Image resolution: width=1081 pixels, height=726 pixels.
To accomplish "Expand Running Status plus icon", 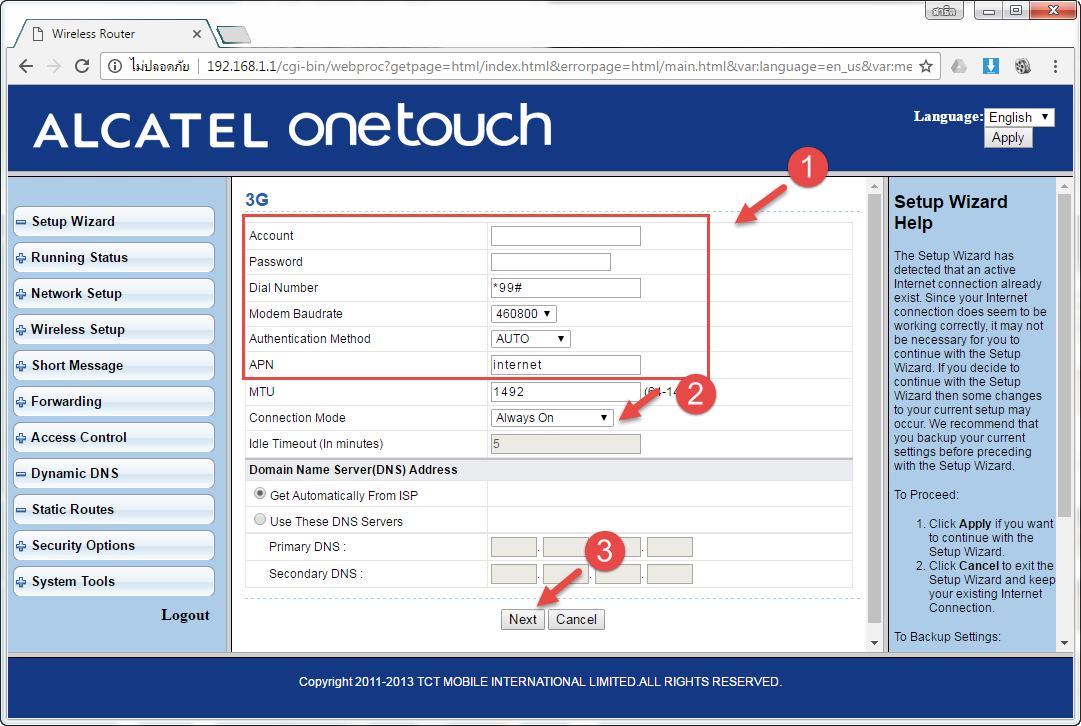I will click(21, 258).
